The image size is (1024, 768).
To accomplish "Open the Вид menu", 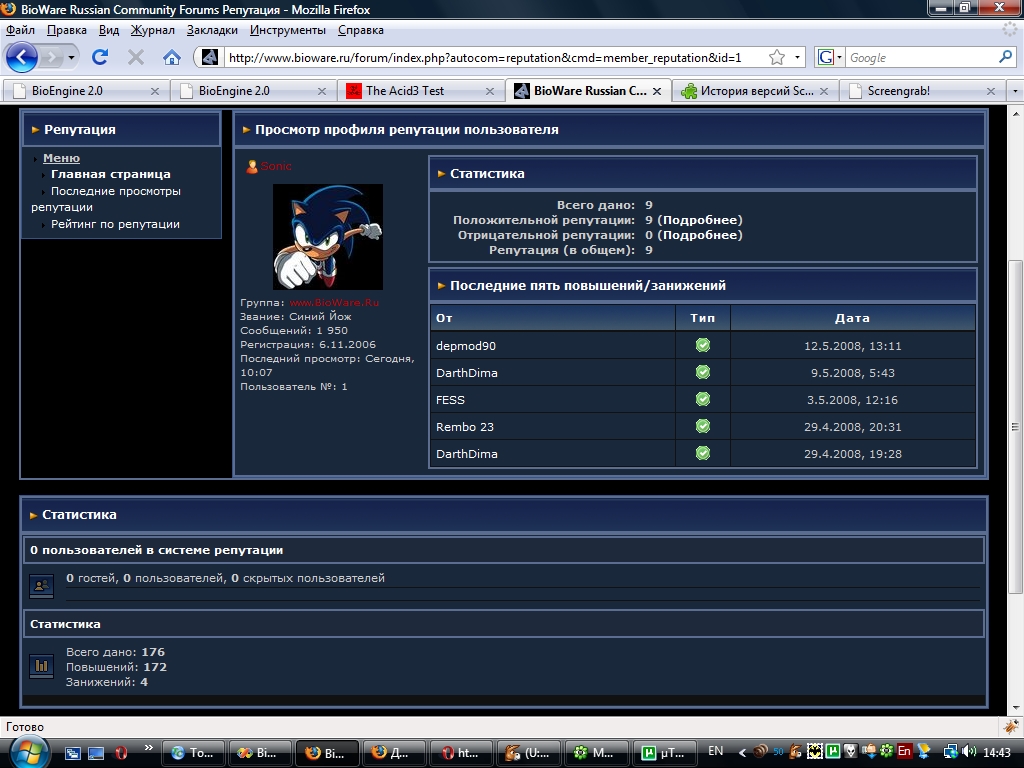I will click(x=109, y=30).
